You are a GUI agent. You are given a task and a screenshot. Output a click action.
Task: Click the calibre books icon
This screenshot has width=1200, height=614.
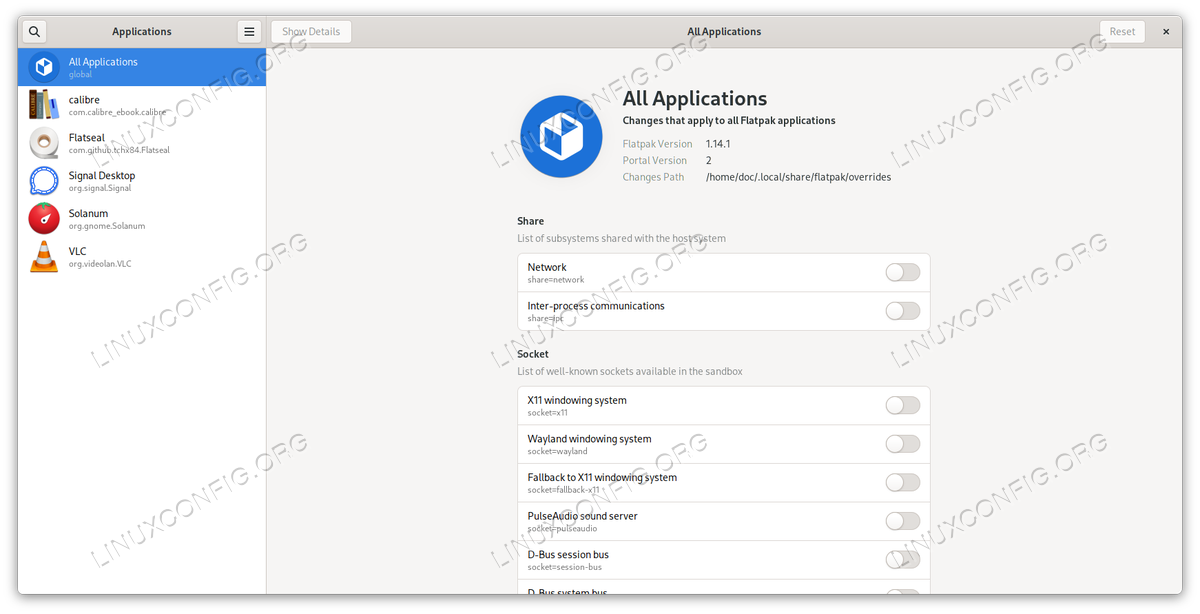tap(44, 105)
